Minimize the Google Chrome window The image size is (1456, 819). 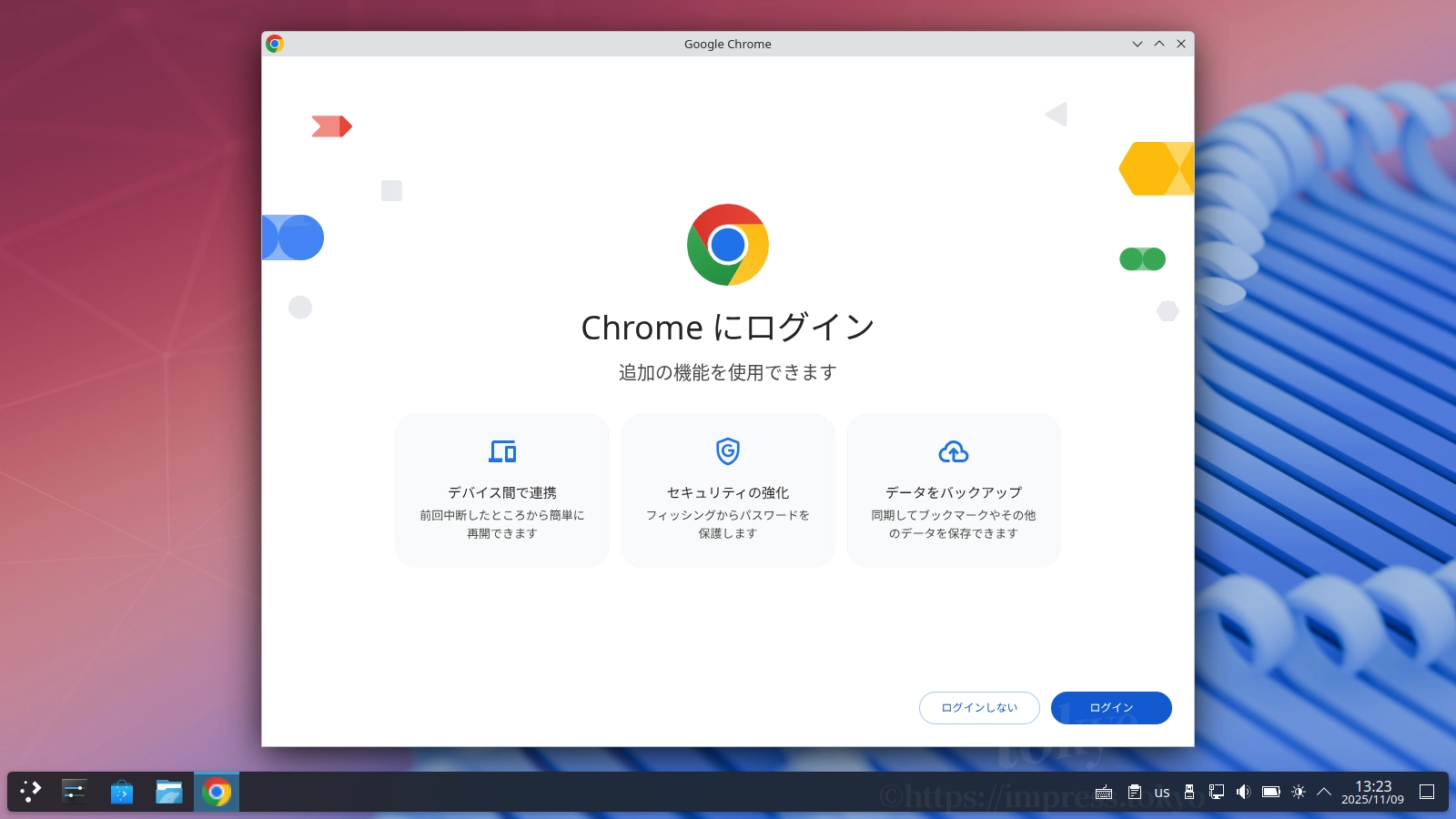tap(1137, 44)
